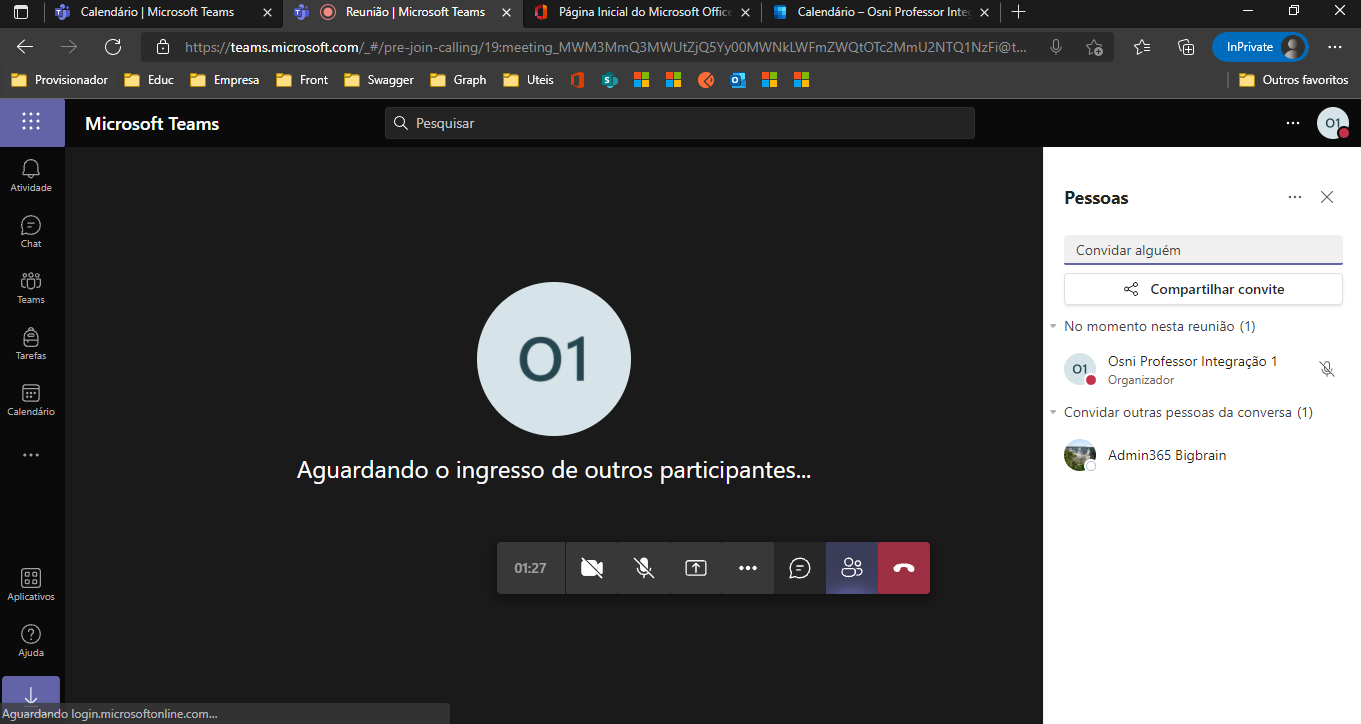Open the Uteis favorites folder
Screen dimensions: 1361x724
528,80
